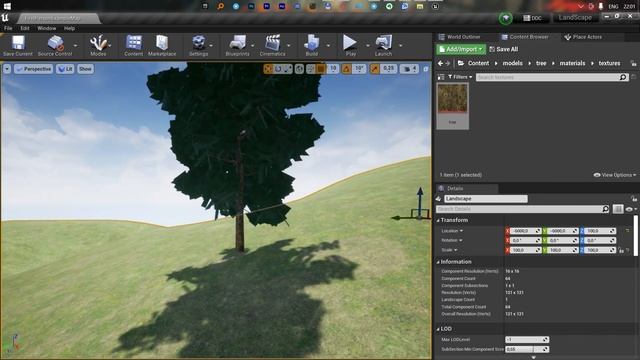Open the Perspective view mode menu

pyautogui.click(x=33, y=69)
